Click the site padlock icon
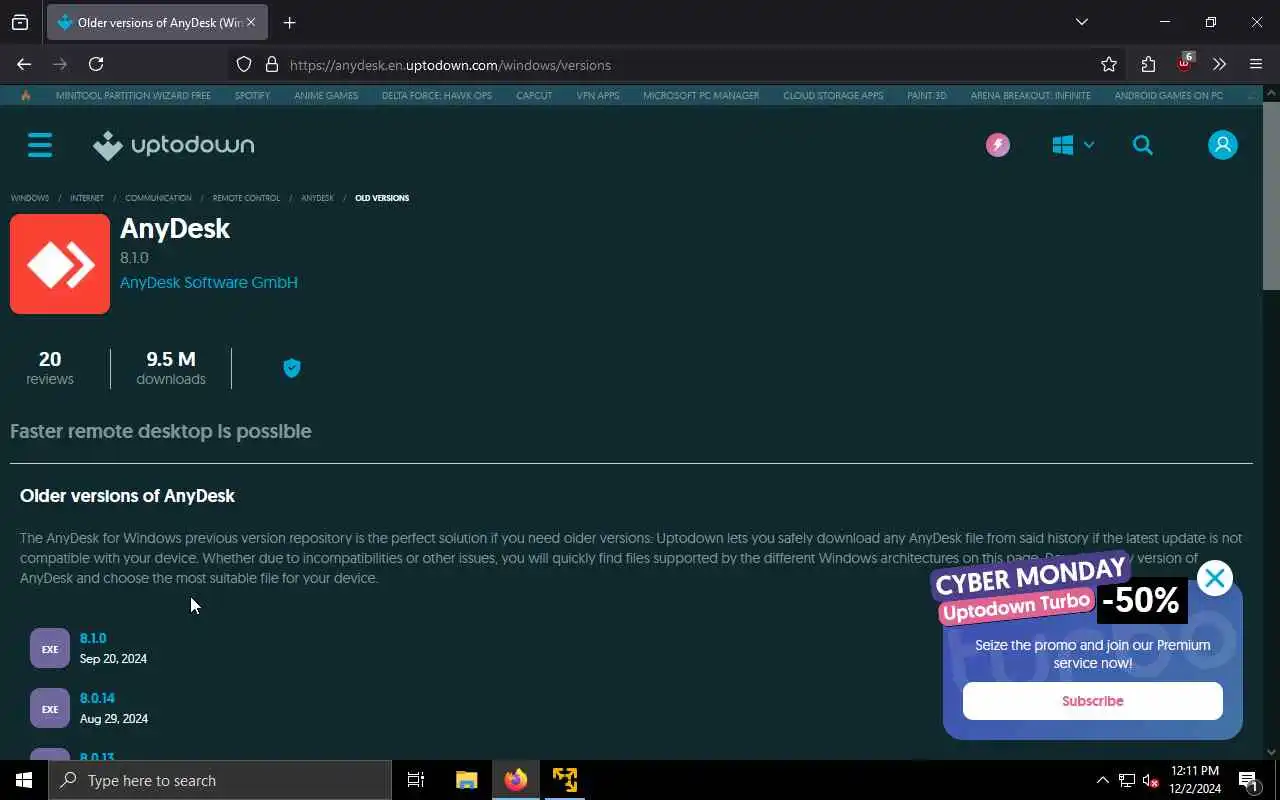Viewport: 1280px width, 800px height. [x=271, y=64]
